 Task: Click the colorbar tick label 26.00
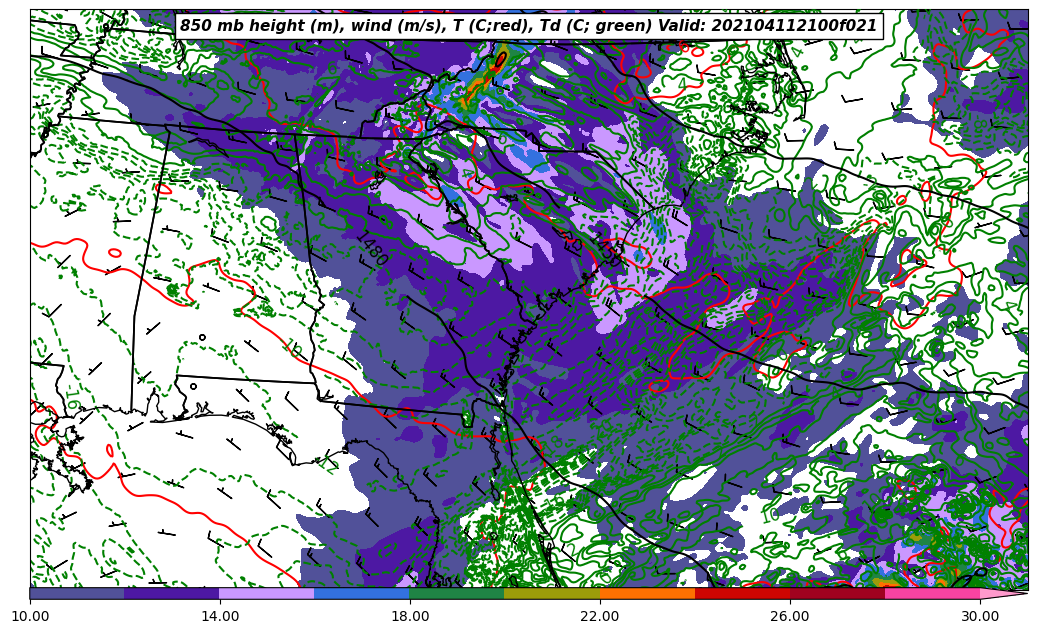pyautogui.click(x=790, y=616)
